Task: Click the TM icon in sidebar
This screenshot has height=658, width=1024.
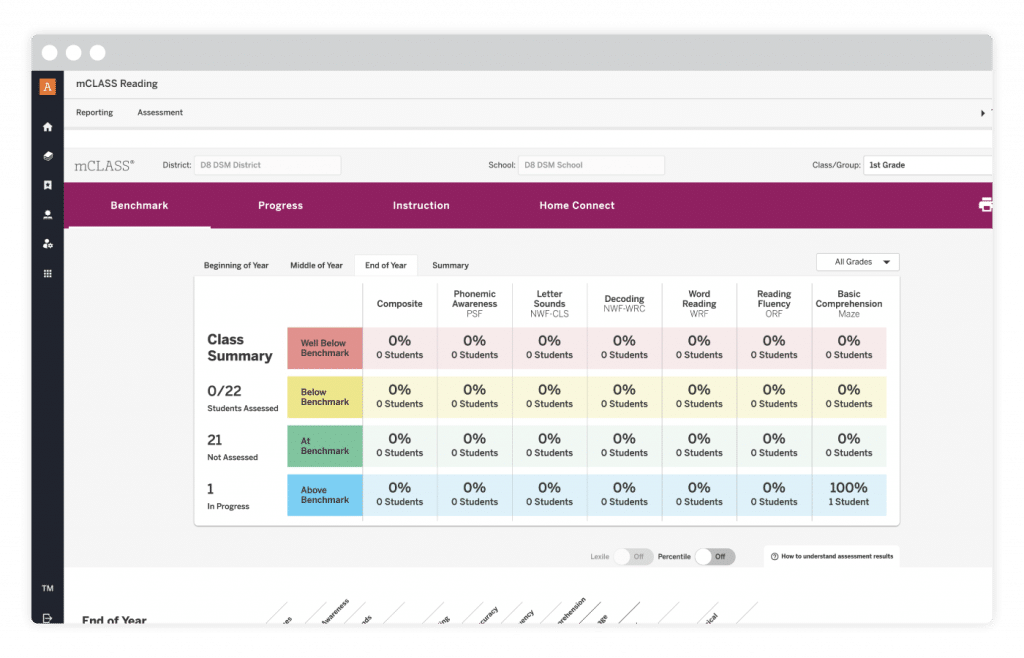Action: point(48,588)
